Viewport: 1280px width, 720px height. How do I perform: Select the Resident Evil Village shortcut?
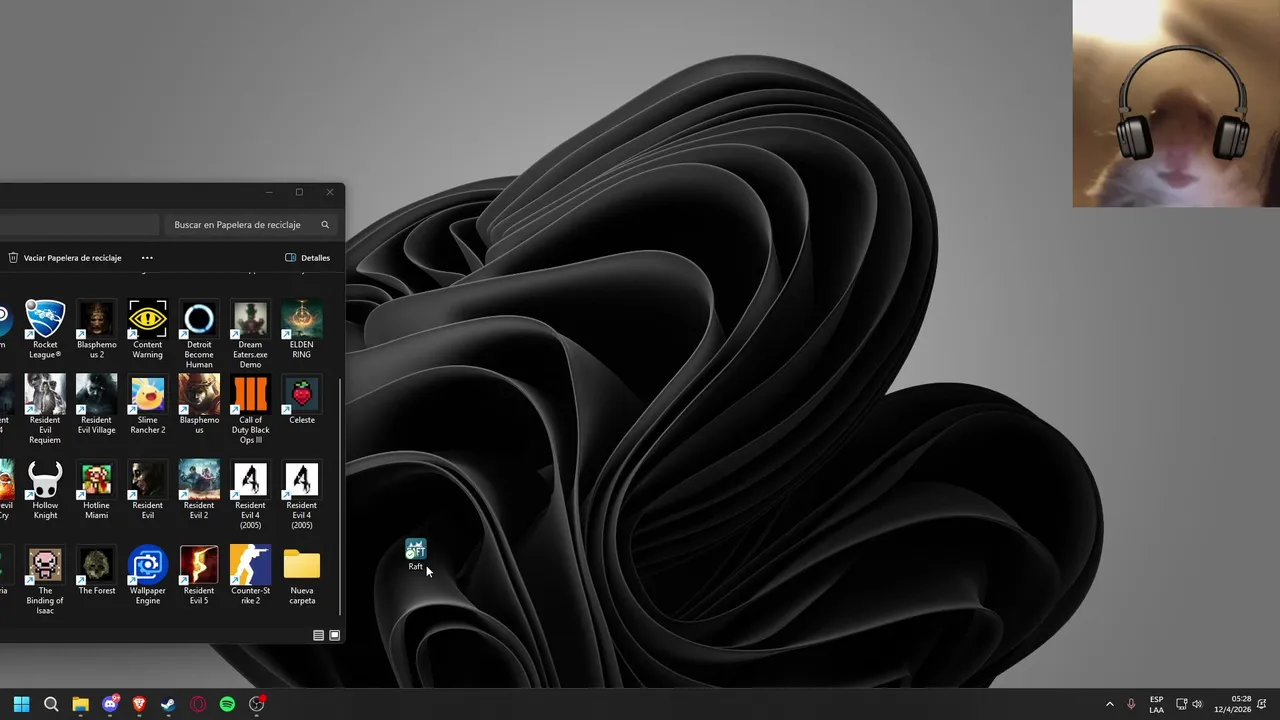tap(97, 405)
